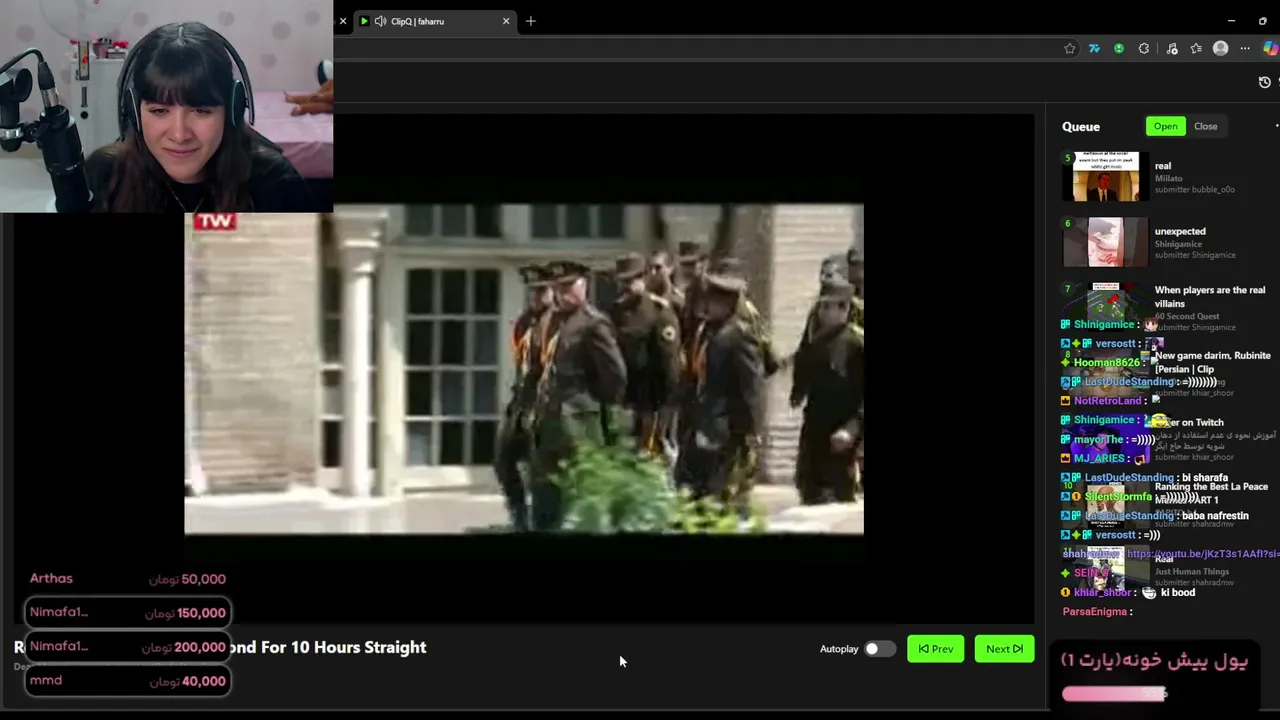Click the pink donation goal progress bar
Image resolution: width=1280 pixels, height=720 pixels.
(x=1114, y=693)
